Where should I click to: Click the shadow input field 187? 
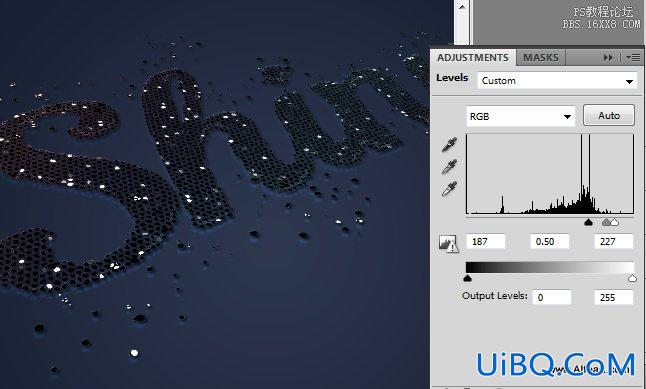[486, 241]
